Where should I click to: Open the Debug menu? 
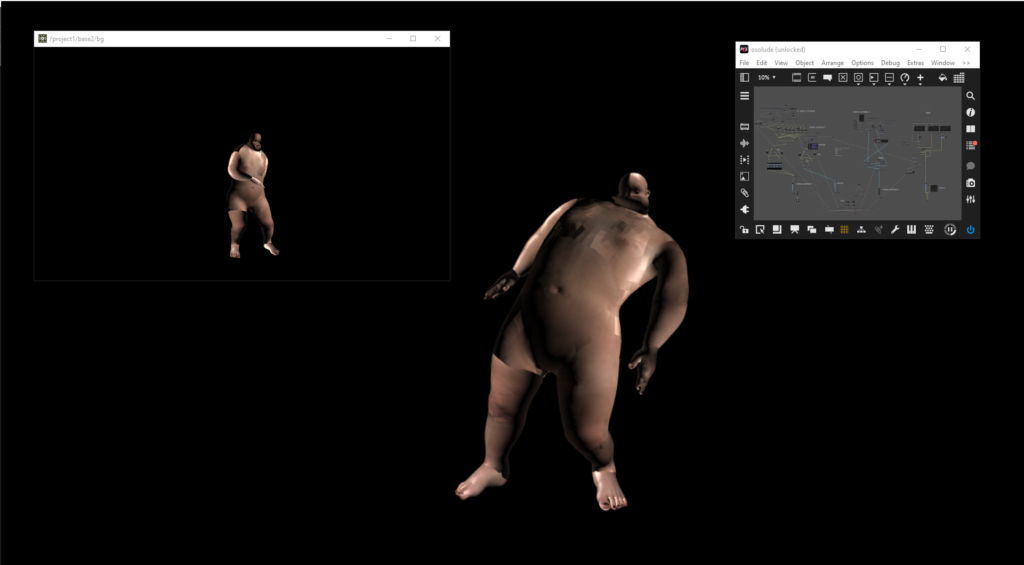pyautogui.click(x=890, y=63)
